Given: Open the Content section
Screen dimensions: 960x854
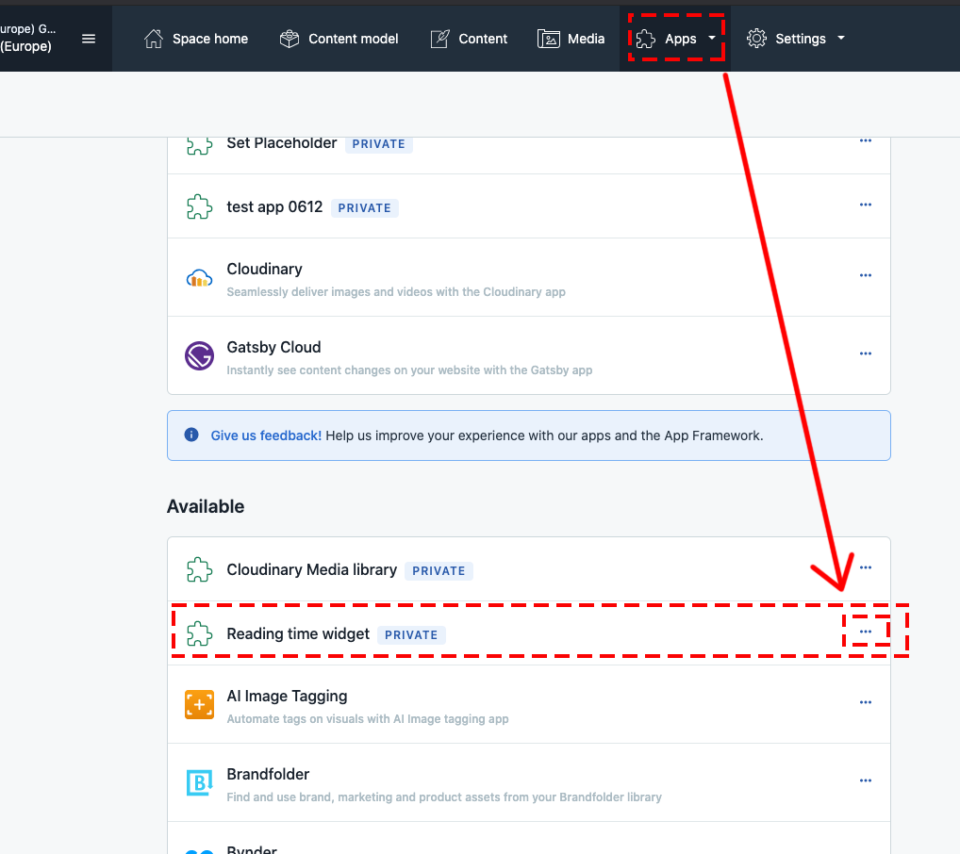Looking at the screenshot, I should coord(468,39).
